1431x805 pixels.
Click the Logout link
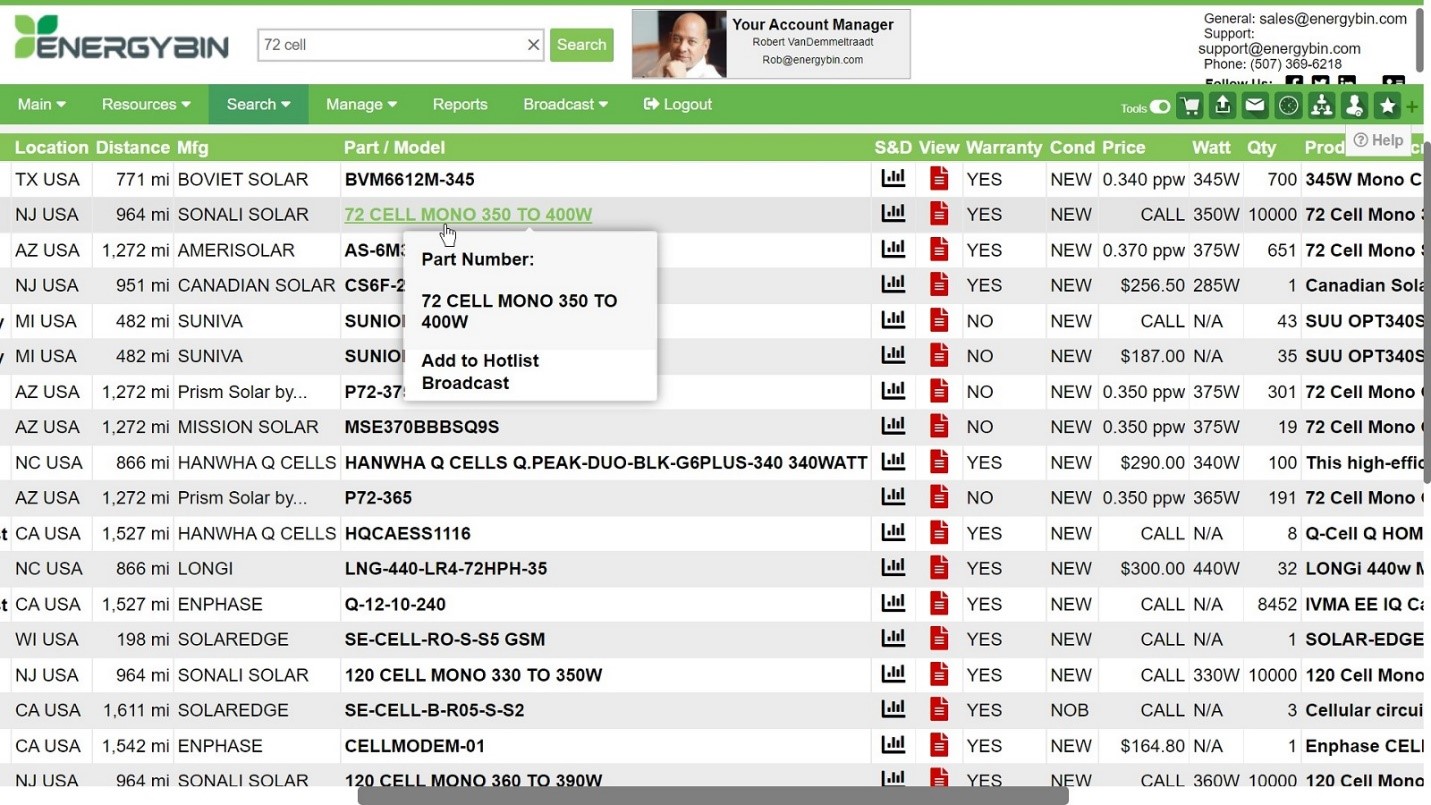tap(678, 104)
